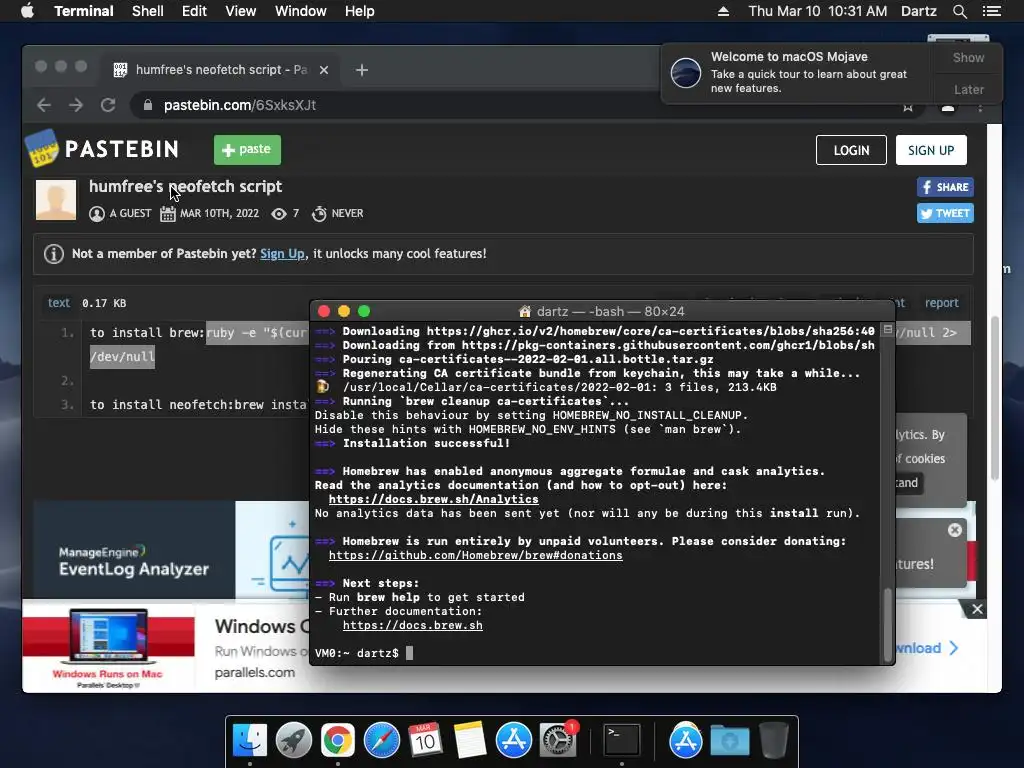
Task: Open Notes from the Dock
Action: [470, 741]
